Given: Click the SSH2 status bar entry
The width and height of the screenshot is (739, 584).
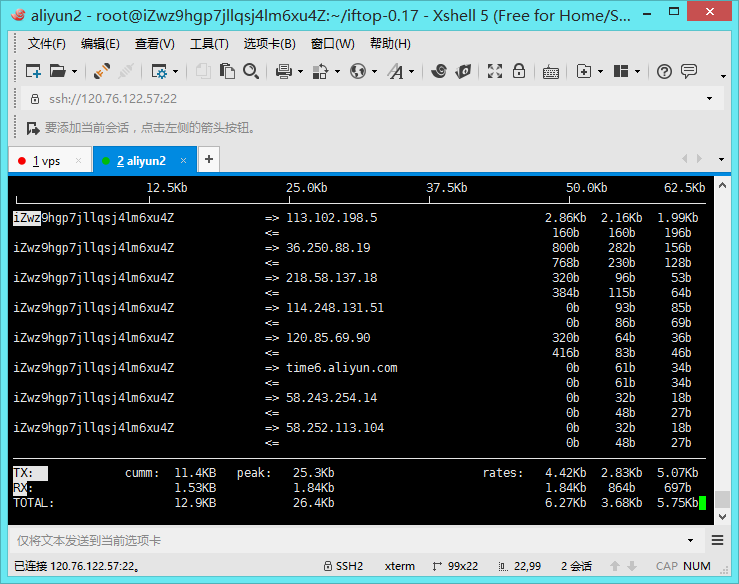Looking at the screenshot, I should coord(344,566).
